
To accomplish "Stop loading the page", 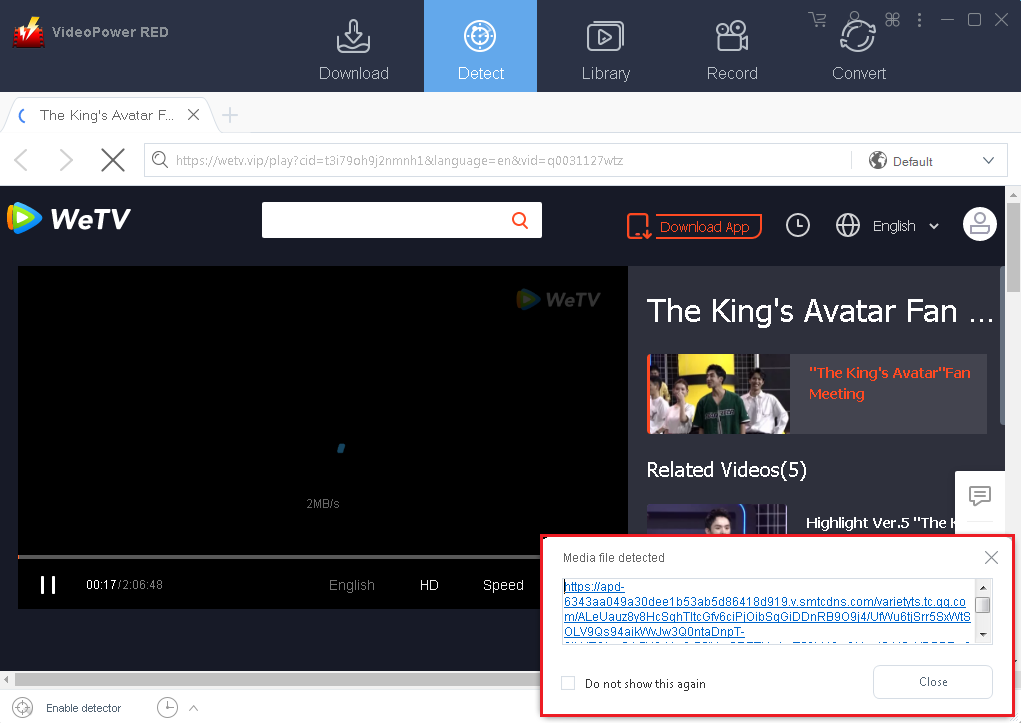I will (113, 160).
